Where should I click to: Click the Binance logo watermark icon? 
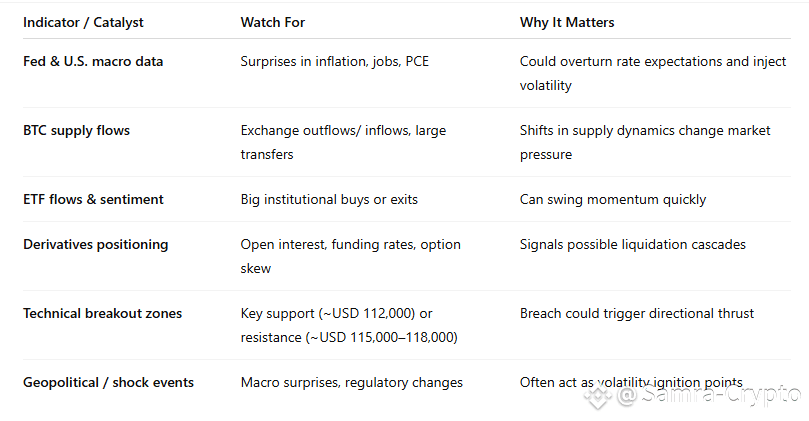(597, 397)
